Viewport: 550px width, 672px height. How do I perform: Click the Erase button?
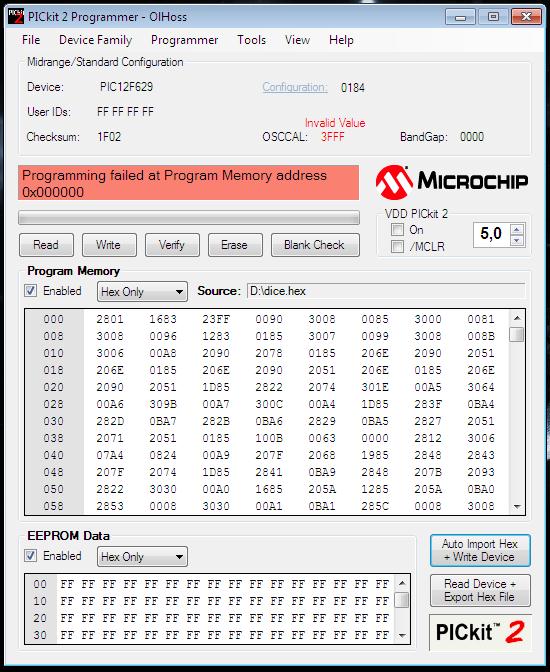[235, 245]
